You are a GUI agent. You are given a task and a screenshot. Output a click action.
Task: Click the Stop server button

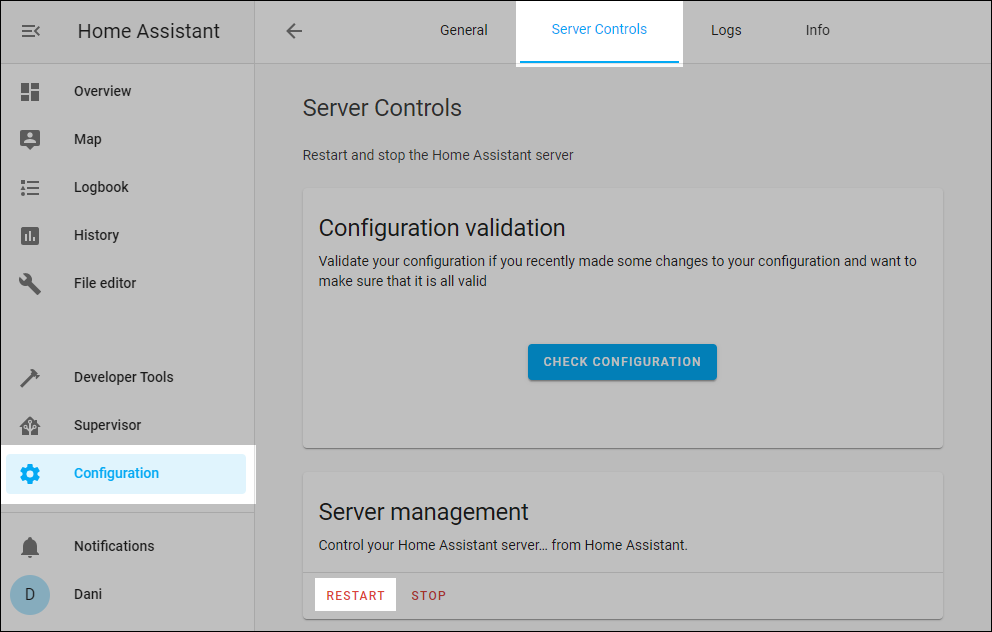coord(429,595)
